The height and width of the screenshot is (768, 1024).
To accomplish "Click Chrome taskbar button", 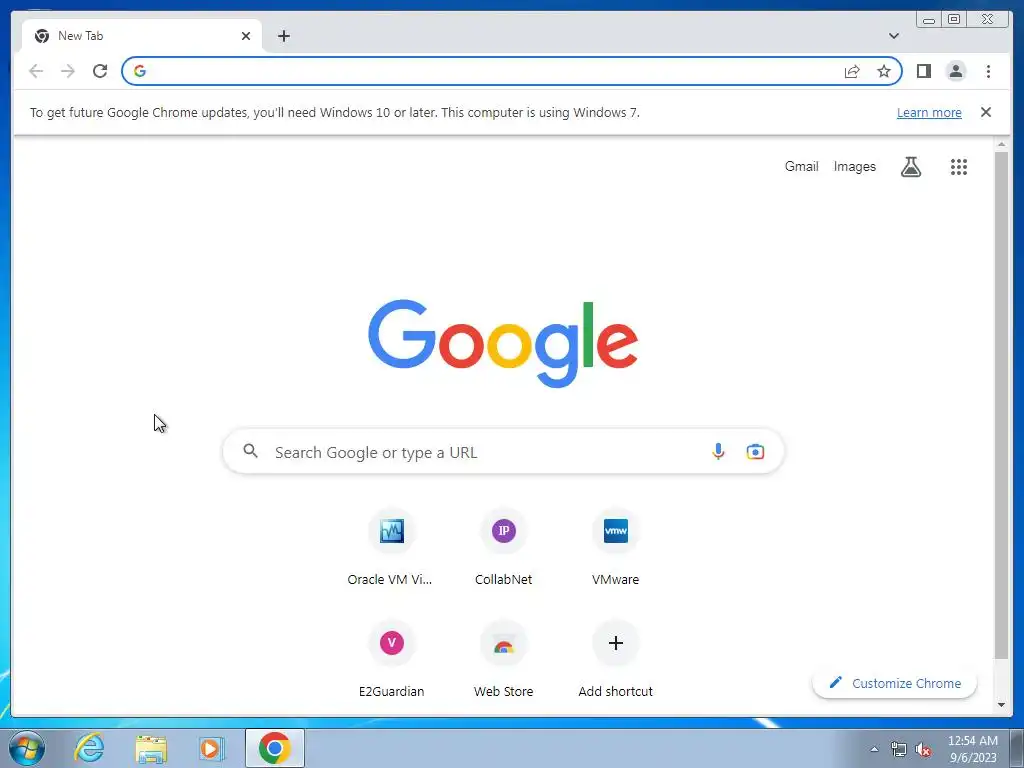I will click(274, 748).
